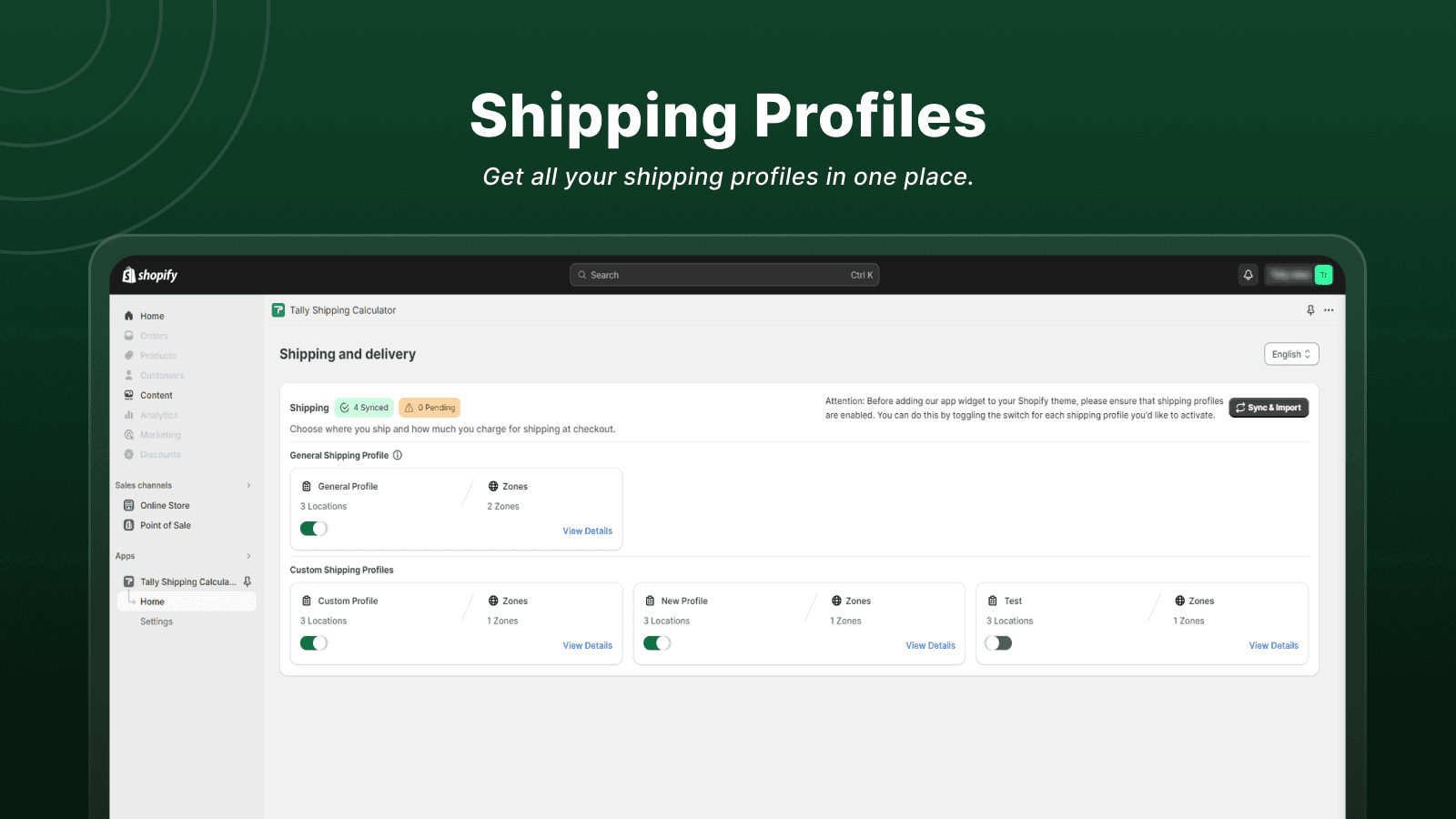Enable the Test shipping profile toggle
This screenshot has width=1456, height=819.
point(998,642)
